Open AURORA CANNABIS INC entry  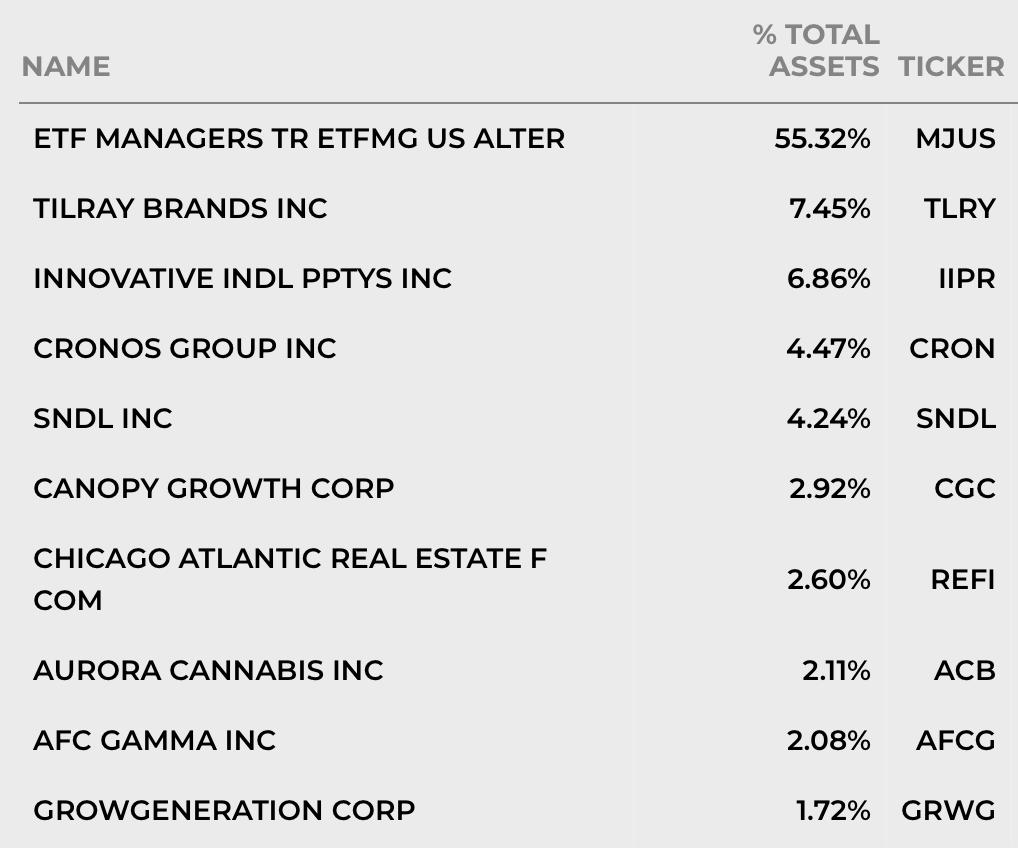tap(208, 671)
